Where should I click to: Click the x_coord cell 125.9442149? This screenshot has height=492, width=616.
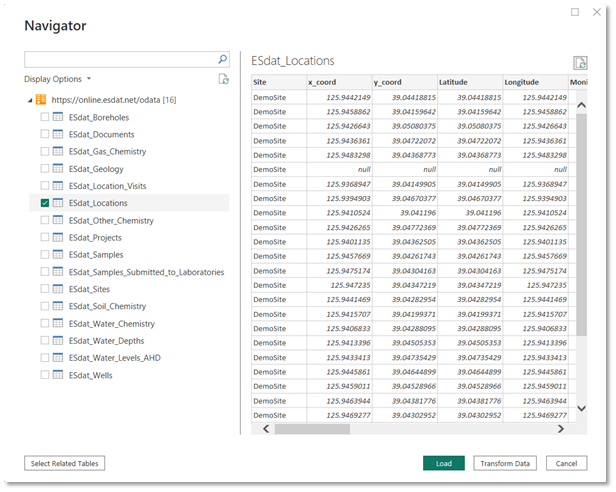pyautogui.click(x=339, y=97)
